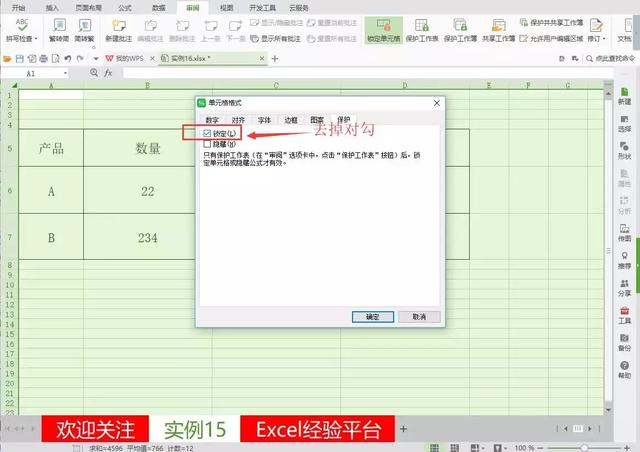The image size is (640, 452).
Task: Open the 实例15 sheet tab
Action: point(195,429)
